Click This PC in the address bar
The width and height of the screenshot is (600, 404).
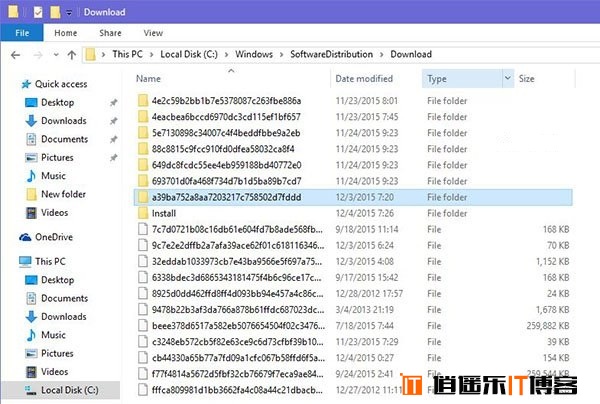click(127, 54)
